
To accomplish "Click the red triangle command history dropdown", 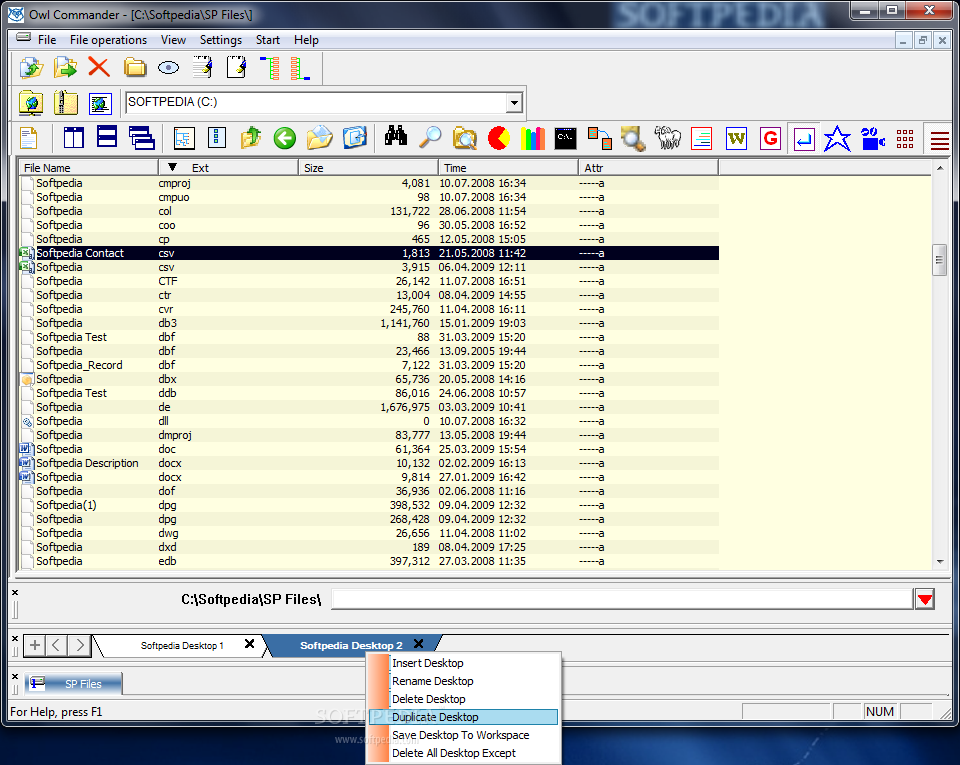I will coord(924,599).
